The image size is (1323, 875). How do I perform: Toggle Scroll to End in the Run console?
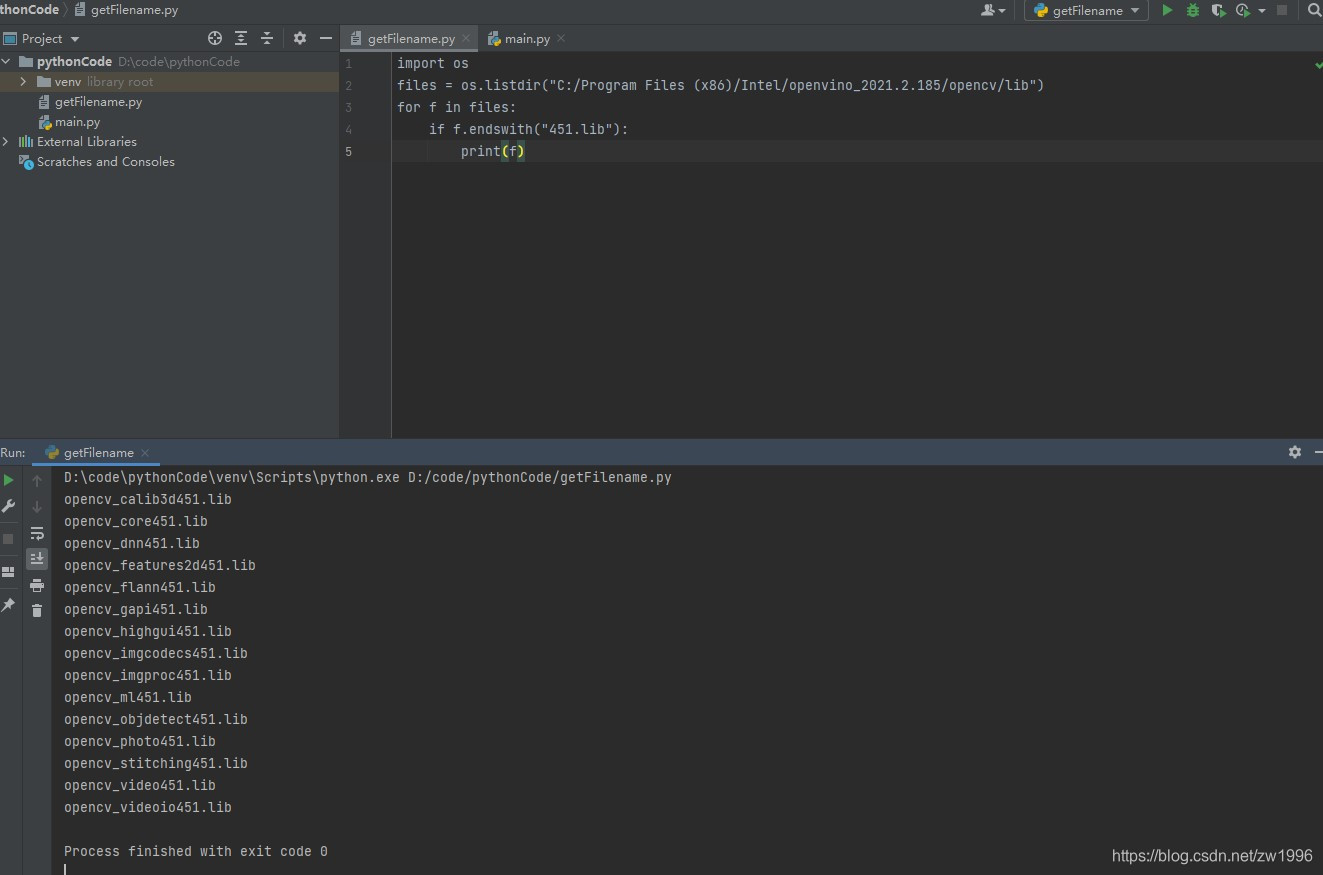click(x=37, y=558)
